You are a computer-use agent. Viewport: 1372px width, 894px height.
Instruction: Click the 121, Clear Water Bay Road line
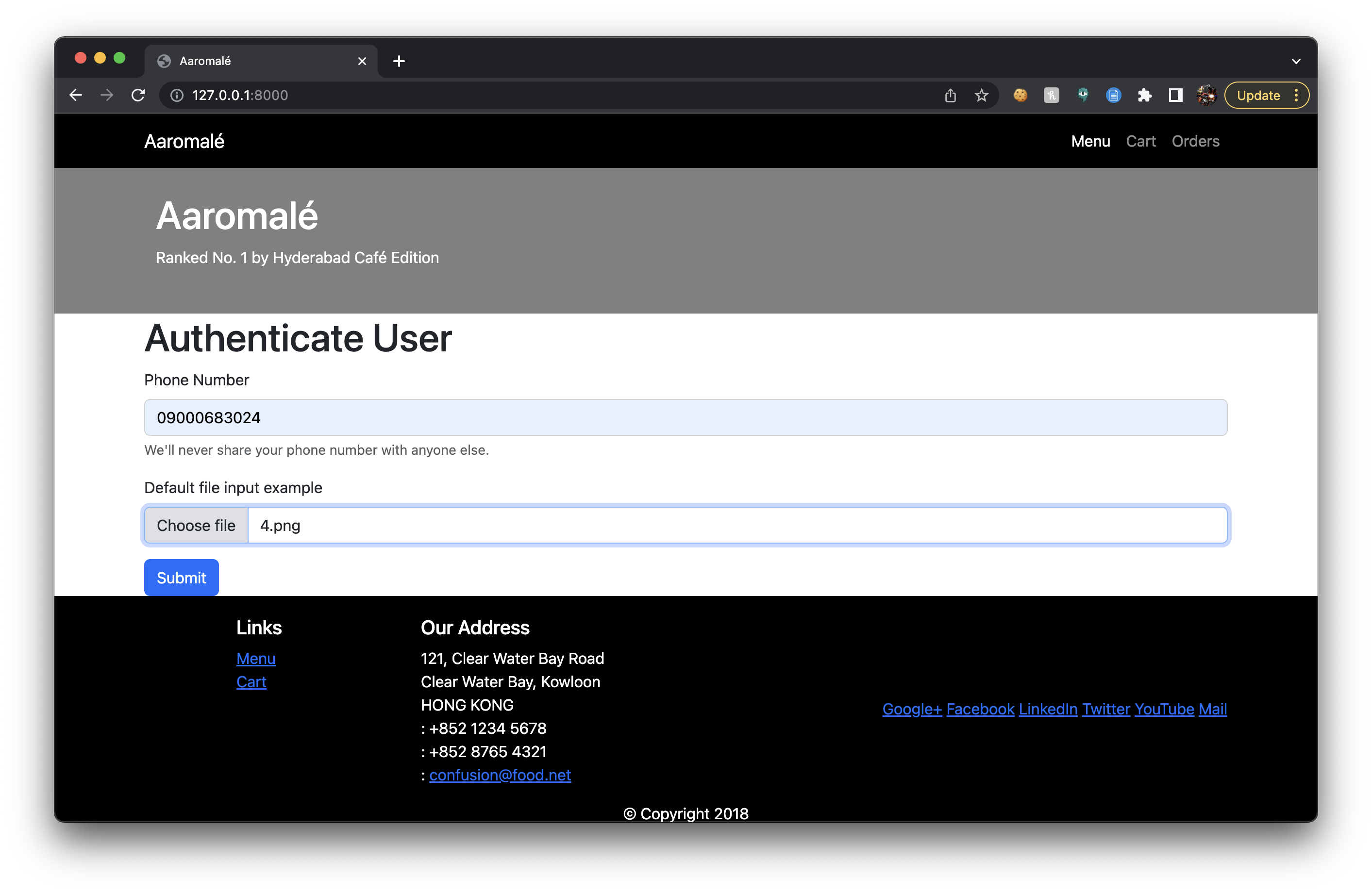[512, 658]
